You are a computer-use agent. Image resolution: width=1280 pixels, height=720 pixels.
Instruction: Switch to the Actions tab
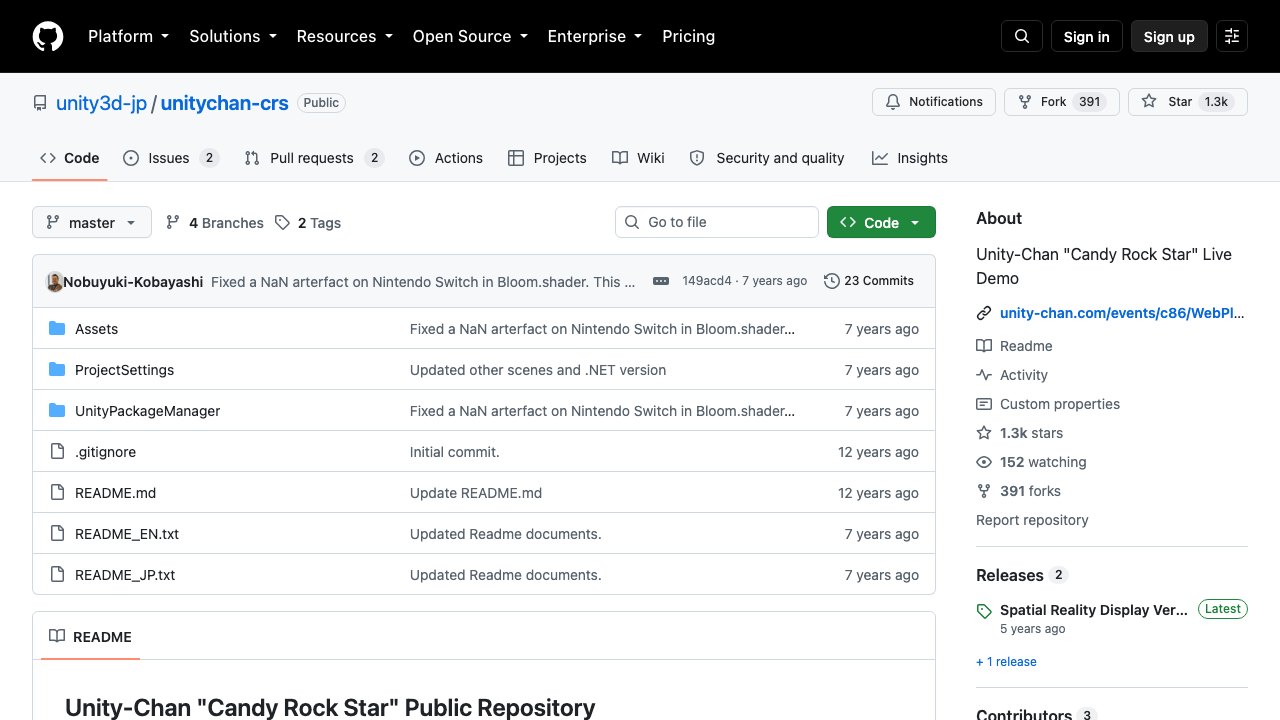446,158
